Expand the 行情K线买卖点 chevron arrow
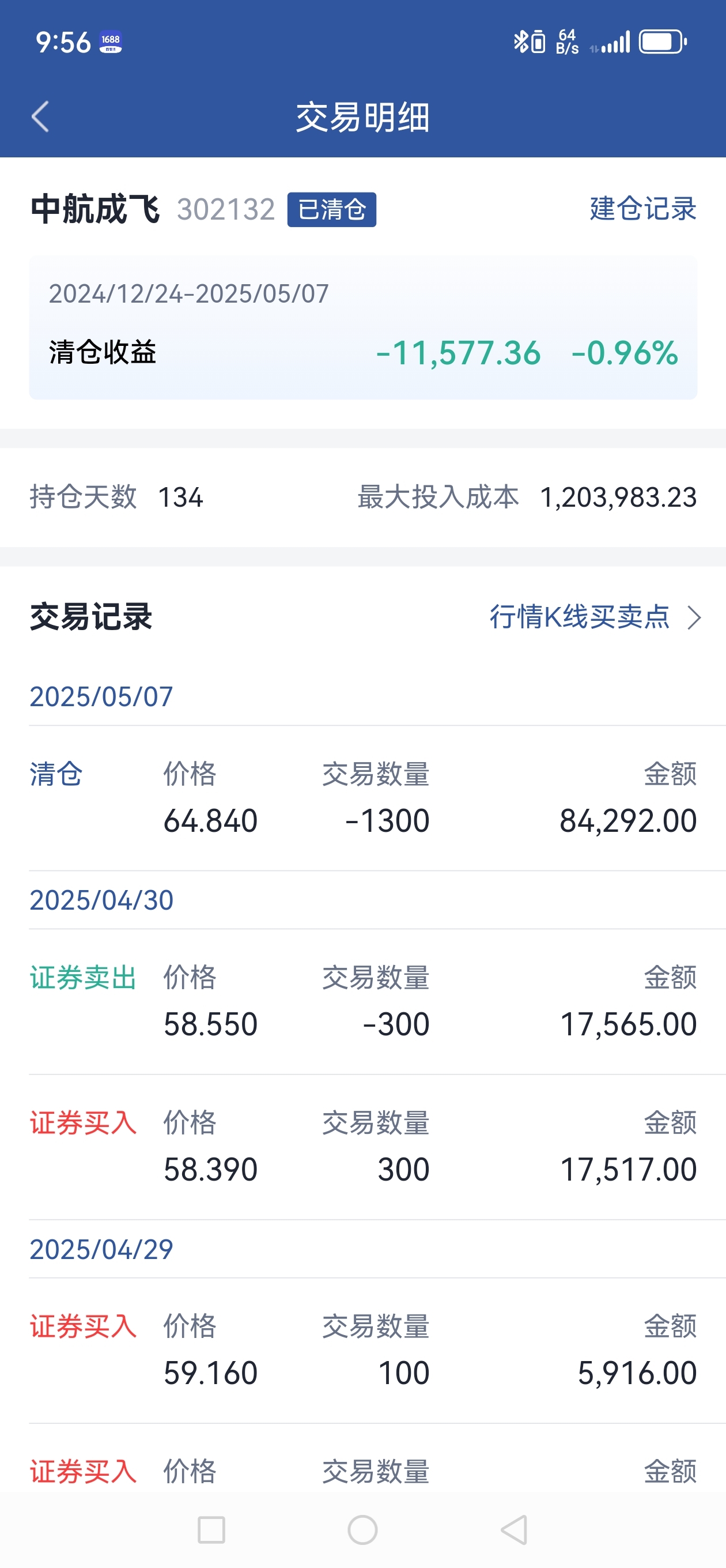726x1568 pixels. tap(694, 617)
